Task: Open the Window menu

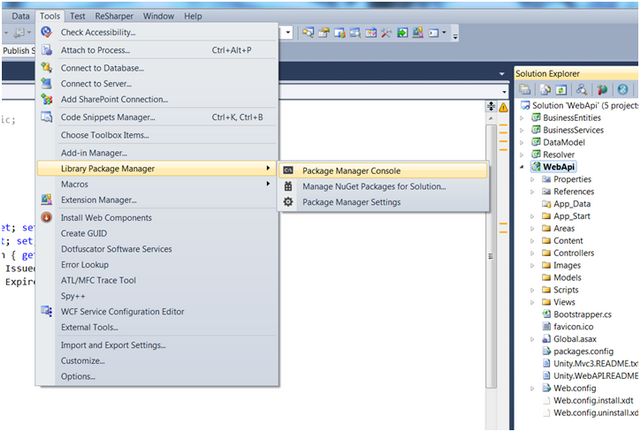Action: tap(158, 16)
